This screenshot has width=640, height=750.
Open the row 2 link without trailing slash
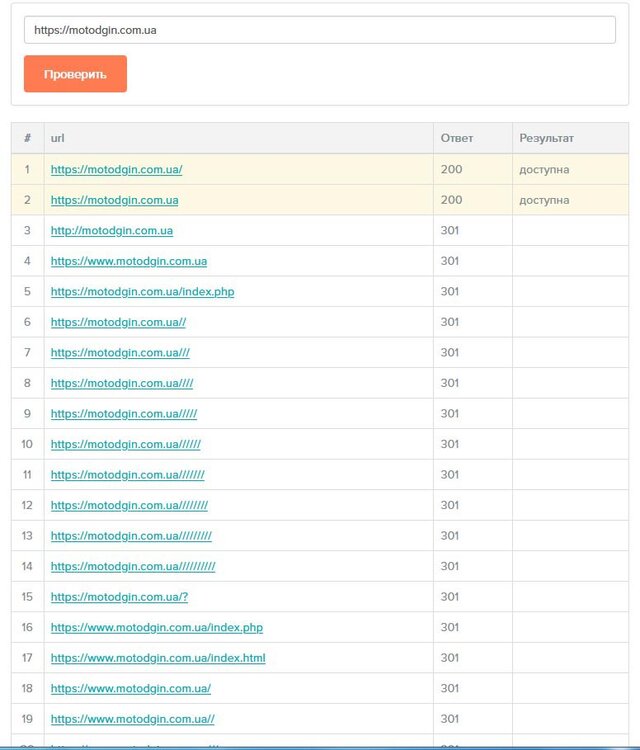114,200
